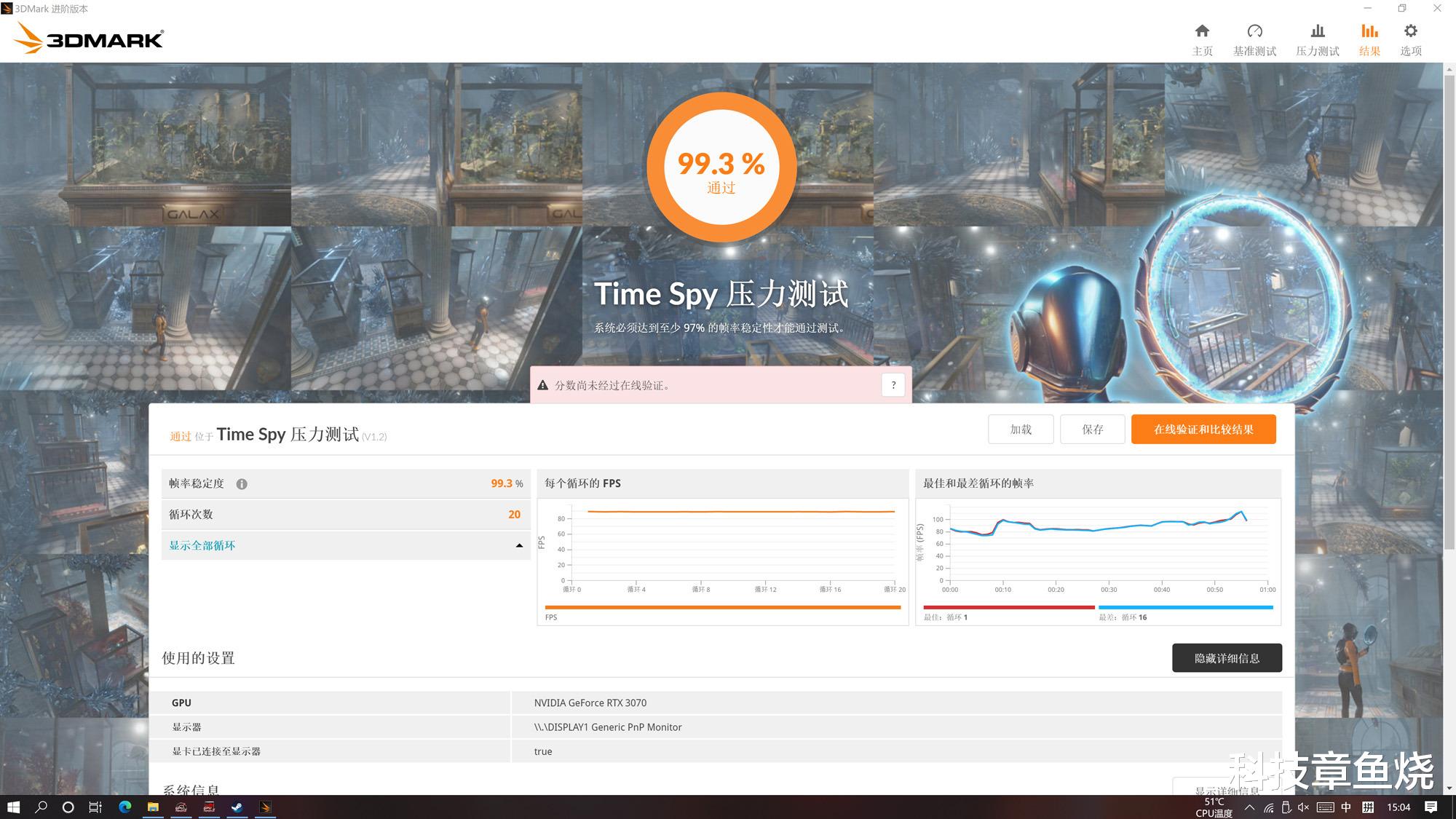The width and height of the screenshot is (1456, 819).
Task: Click the 拼 IME mode indicator
Action: coord(1368,807)
